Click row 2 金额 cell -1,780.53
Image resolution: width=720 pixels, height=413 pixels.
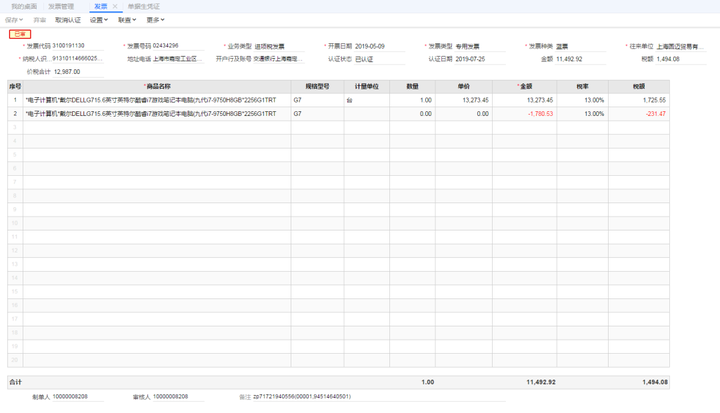click(x=524, y=114)
